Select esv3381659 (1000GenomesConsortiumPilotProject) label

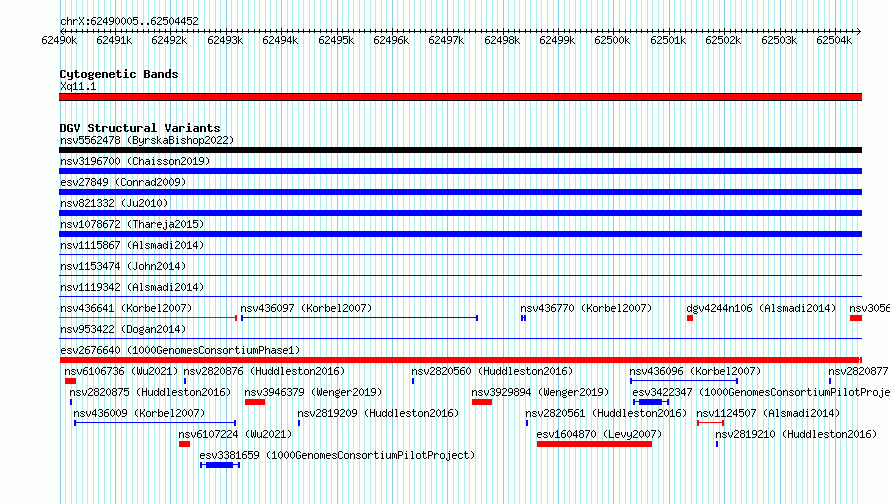point(337,455)
